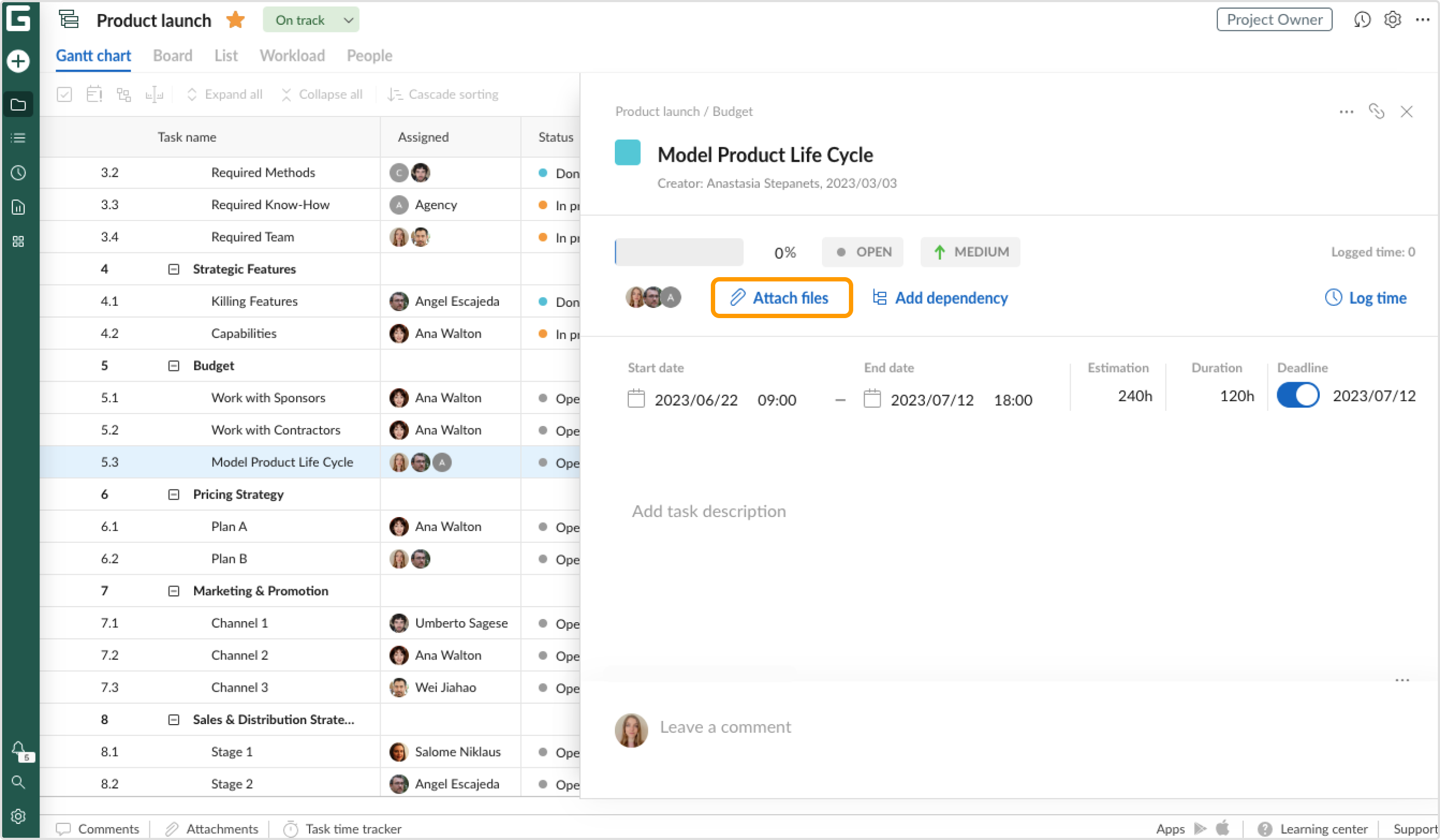1440x840 pixels.
Task: Open the On track status dropdown
Action: 311,20
